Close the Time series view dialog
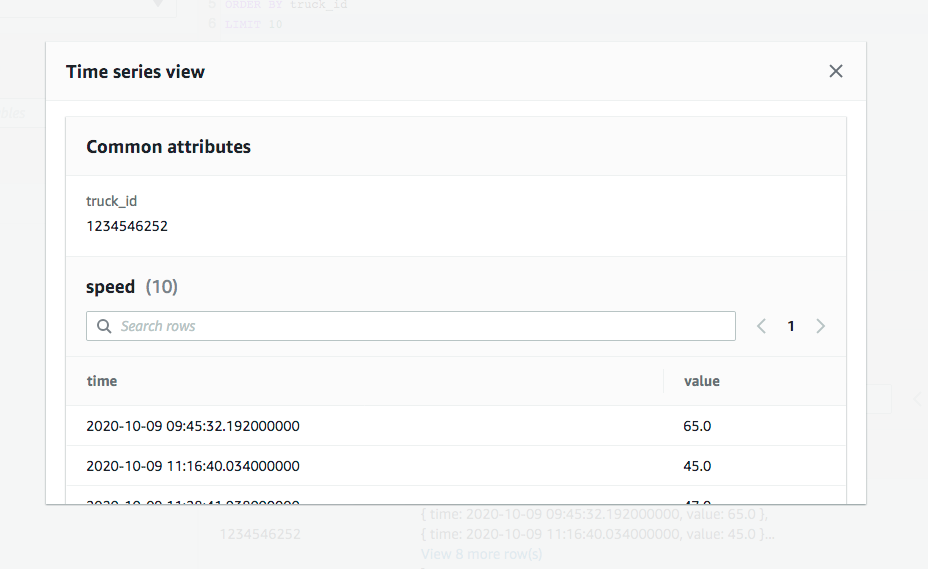 (836, 71)
